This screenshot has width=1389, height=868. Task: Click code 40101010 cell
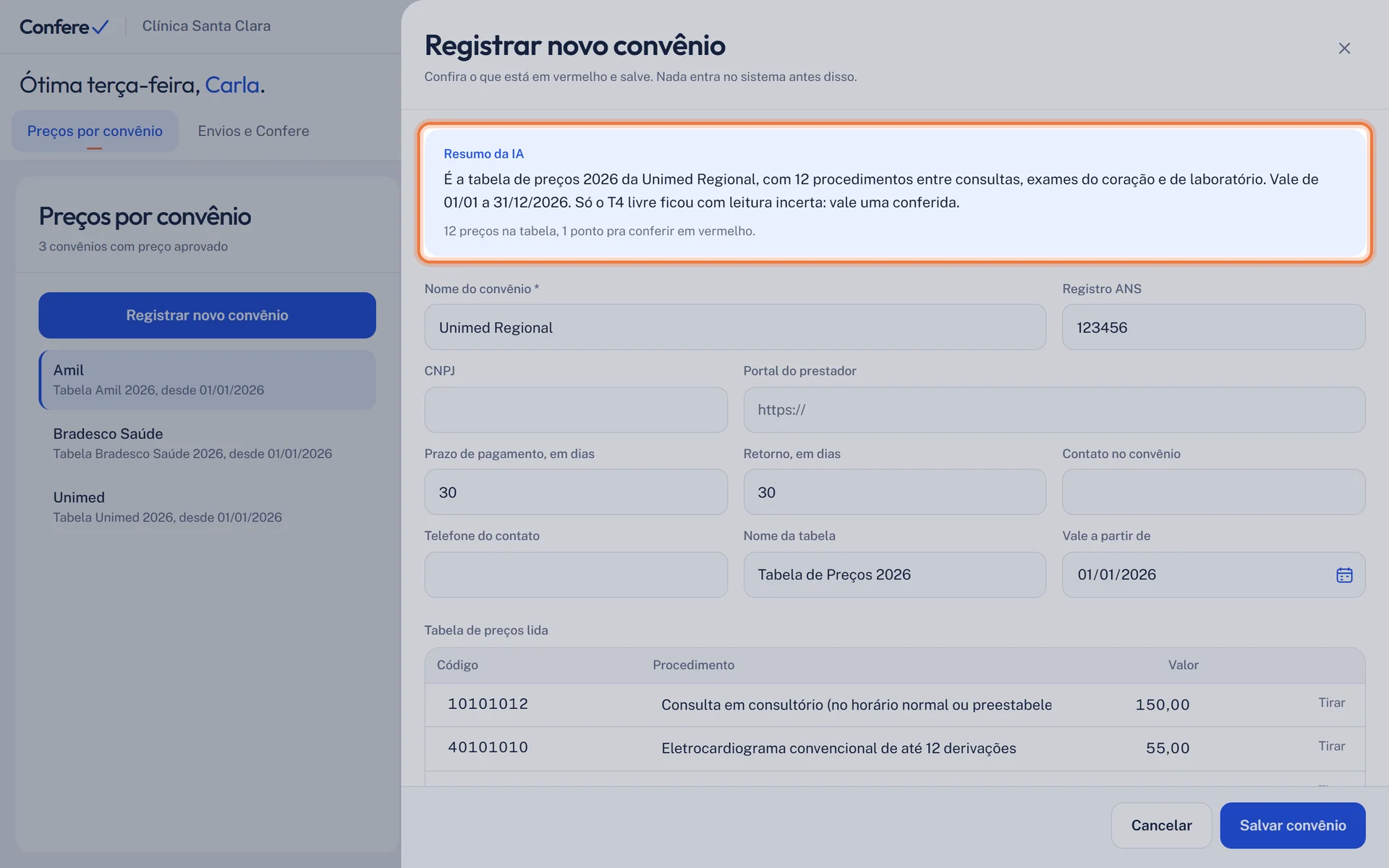[488, 747]
